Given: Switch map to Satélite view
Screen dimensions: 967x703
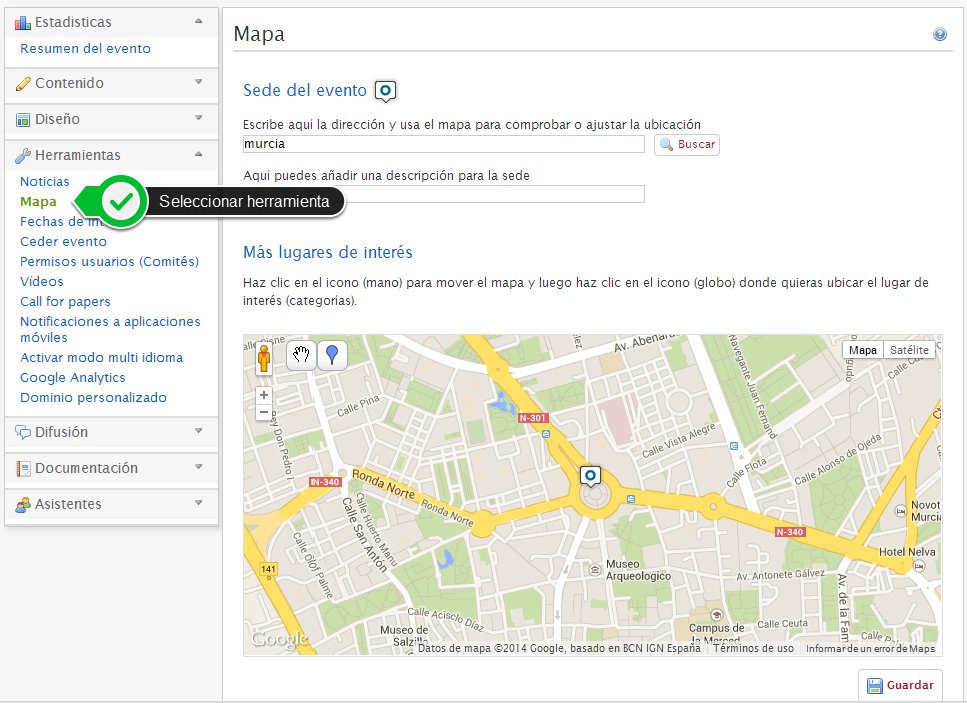Looking at the screenshot, I should (909, 350).
